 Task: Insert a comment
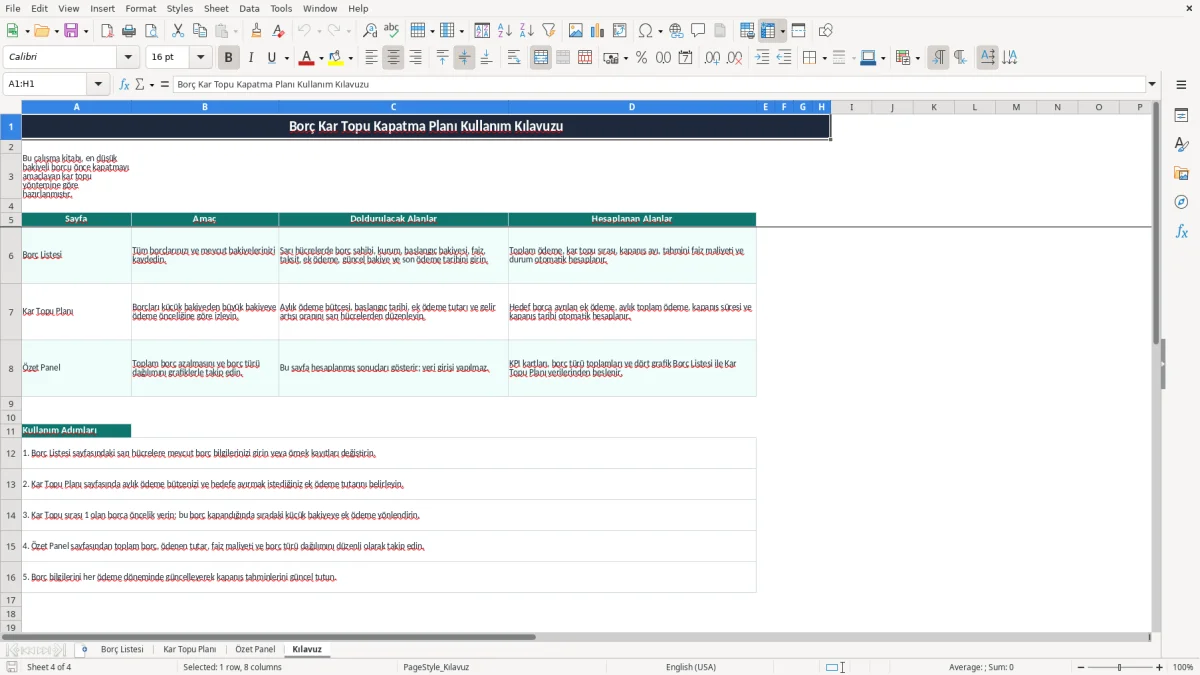pyautogui.click(x=698, y=31)
